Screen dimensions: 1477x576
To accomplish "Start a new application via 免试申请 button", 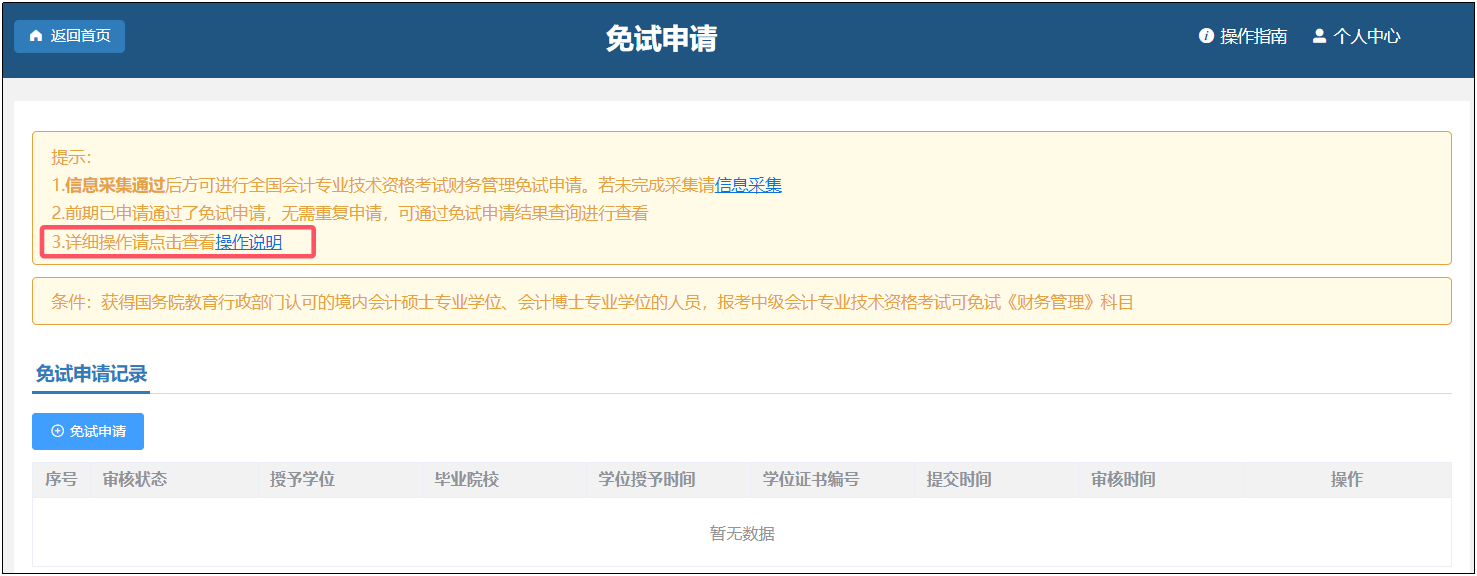I will [87, 431].
